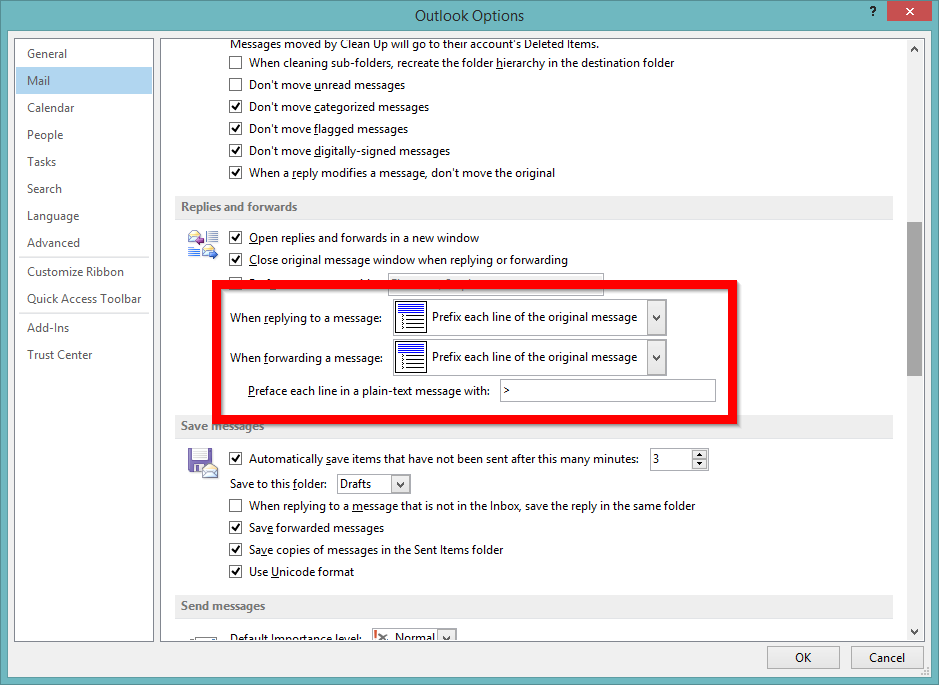Open Help with the question mark icon
The width and height of the screenshot is (939, 685).
[873, 11]
